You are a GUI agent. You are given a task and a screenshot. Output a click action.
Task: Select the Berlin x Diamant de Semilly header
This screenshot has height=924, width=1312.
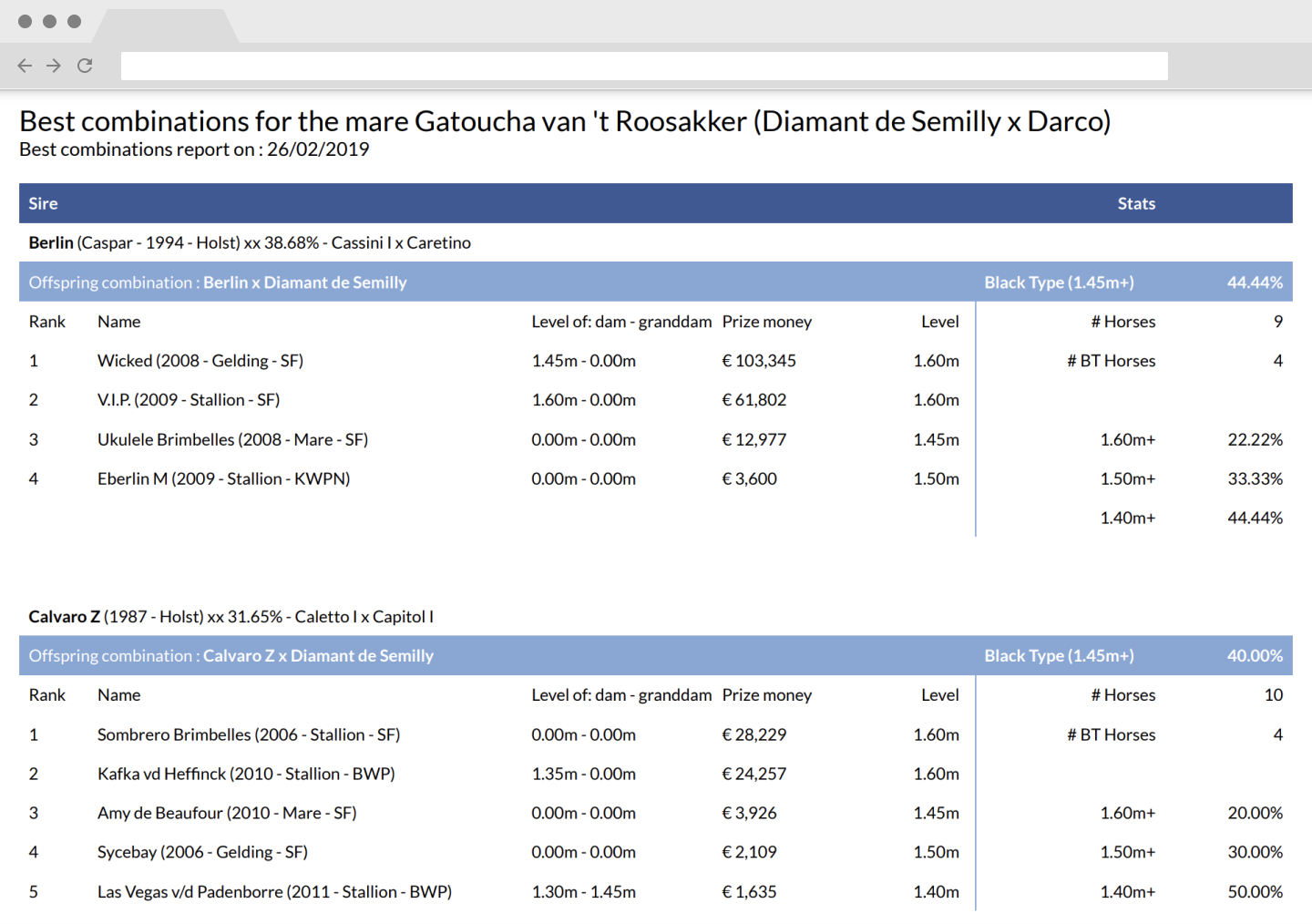pyautogui.click(x=304, y=282)
